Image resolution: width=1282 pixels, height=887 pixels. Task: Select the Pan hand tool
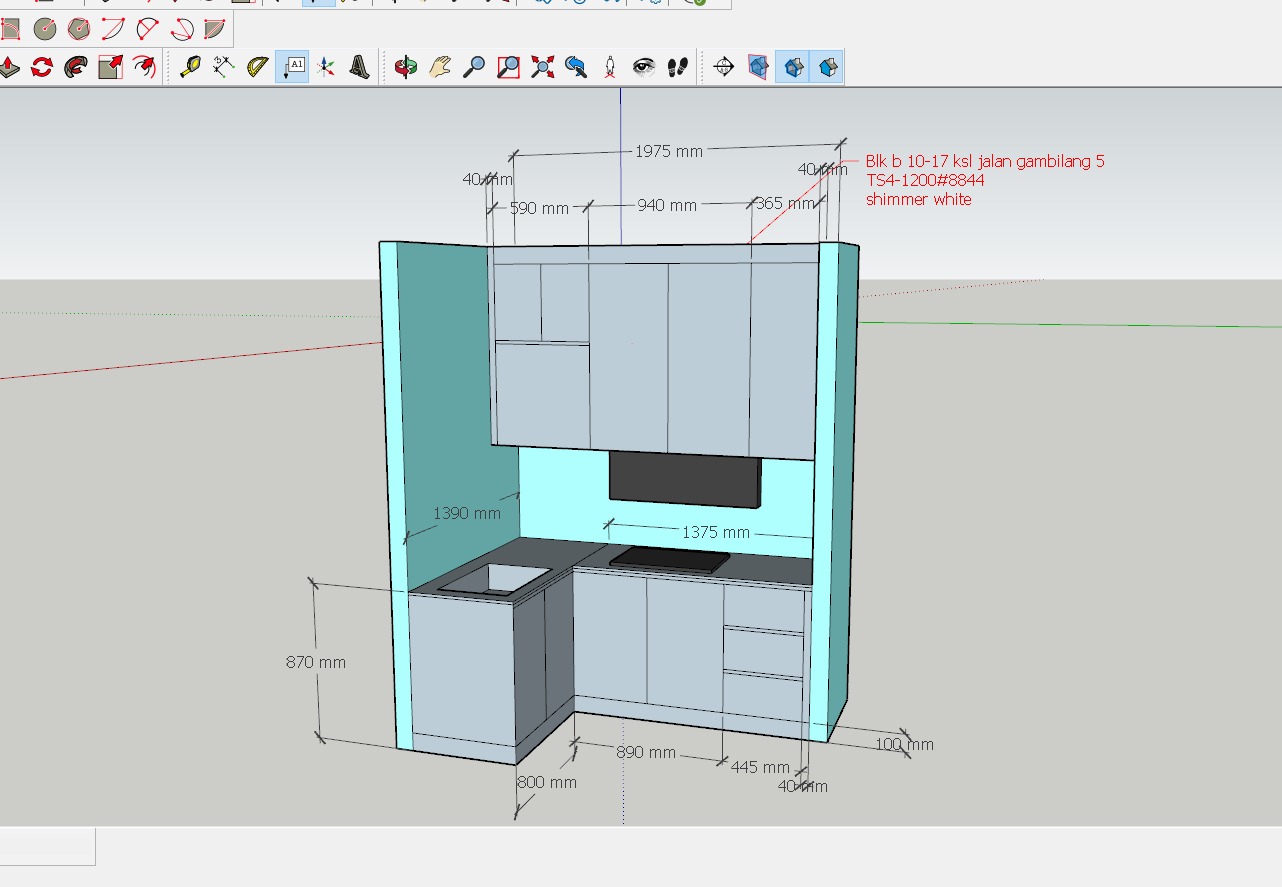point(440,67)
